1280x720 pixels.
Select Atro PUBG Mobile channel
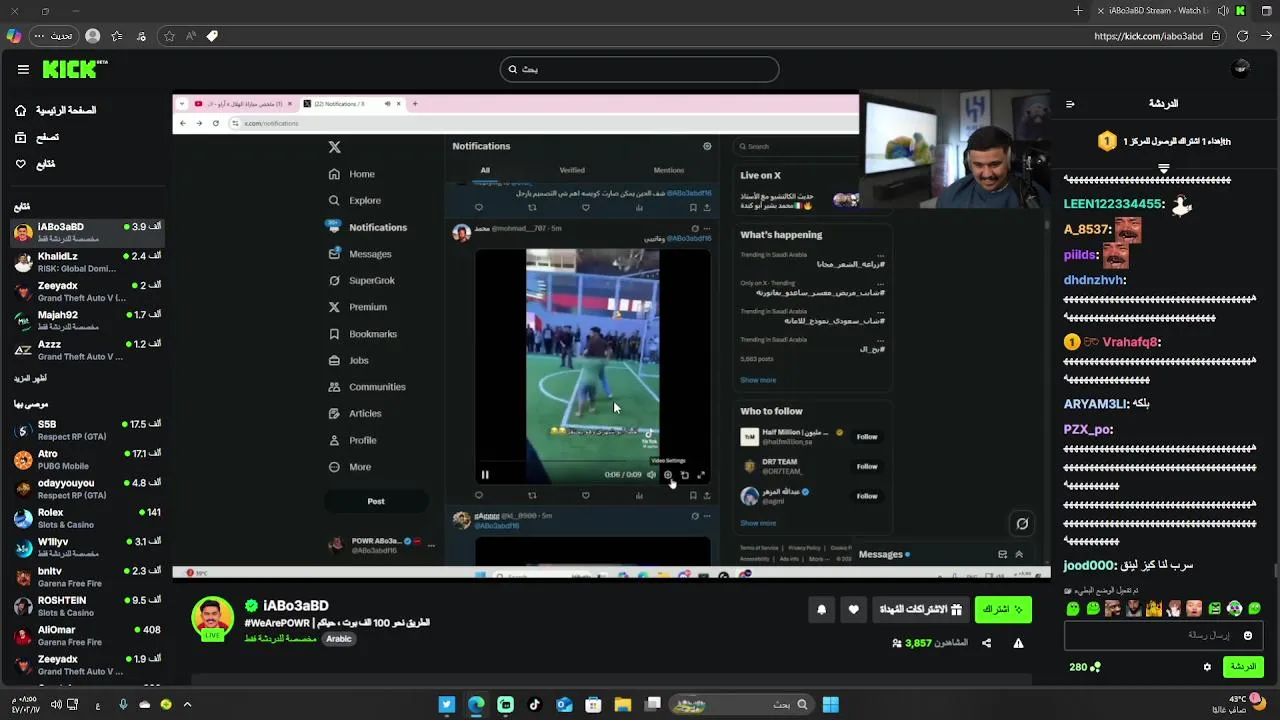click(87, 459)
